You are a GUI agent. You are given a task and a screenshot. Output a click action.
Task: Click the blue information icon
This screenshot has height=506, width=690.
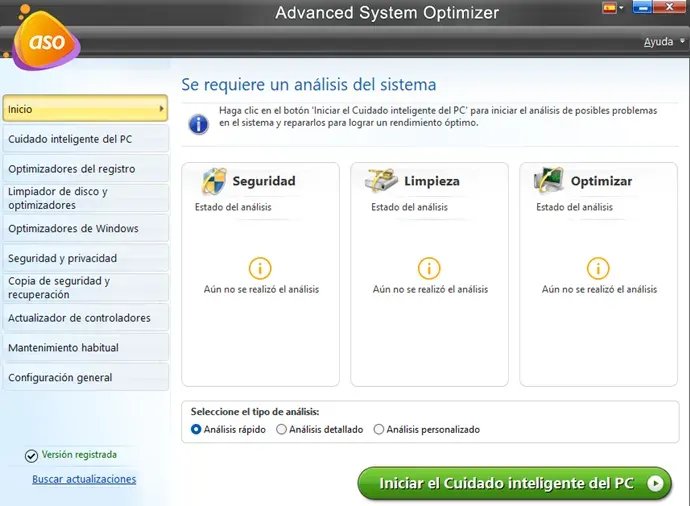coord(198,124)
